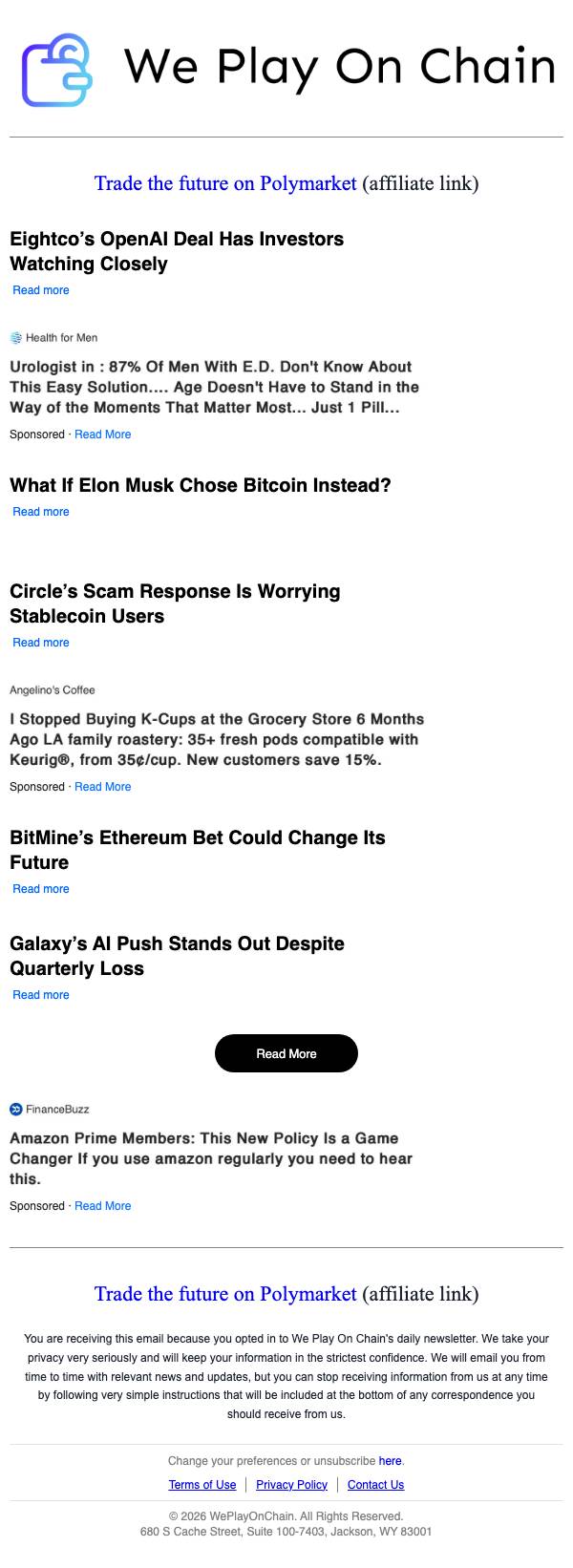
Task: Read more under Circle's stablecoin article
Action: pos(41,643)
